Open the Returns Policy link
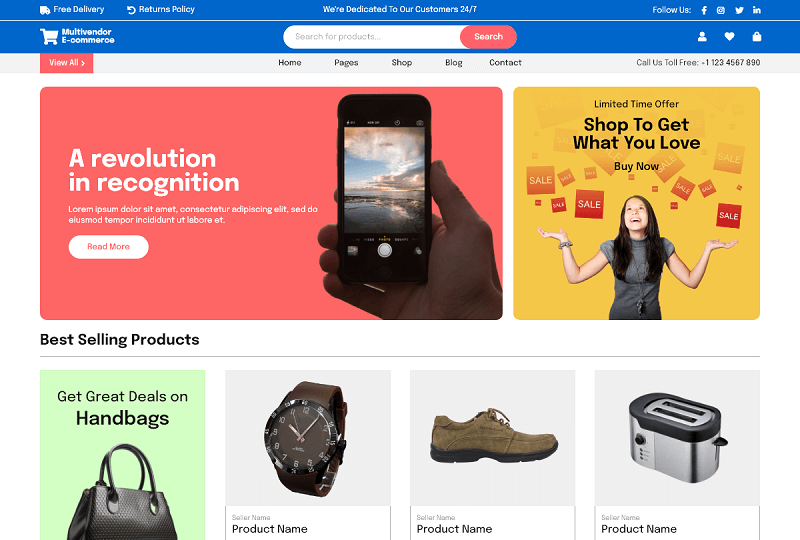Screen dimensions: 800x540 tap(161, 10)
